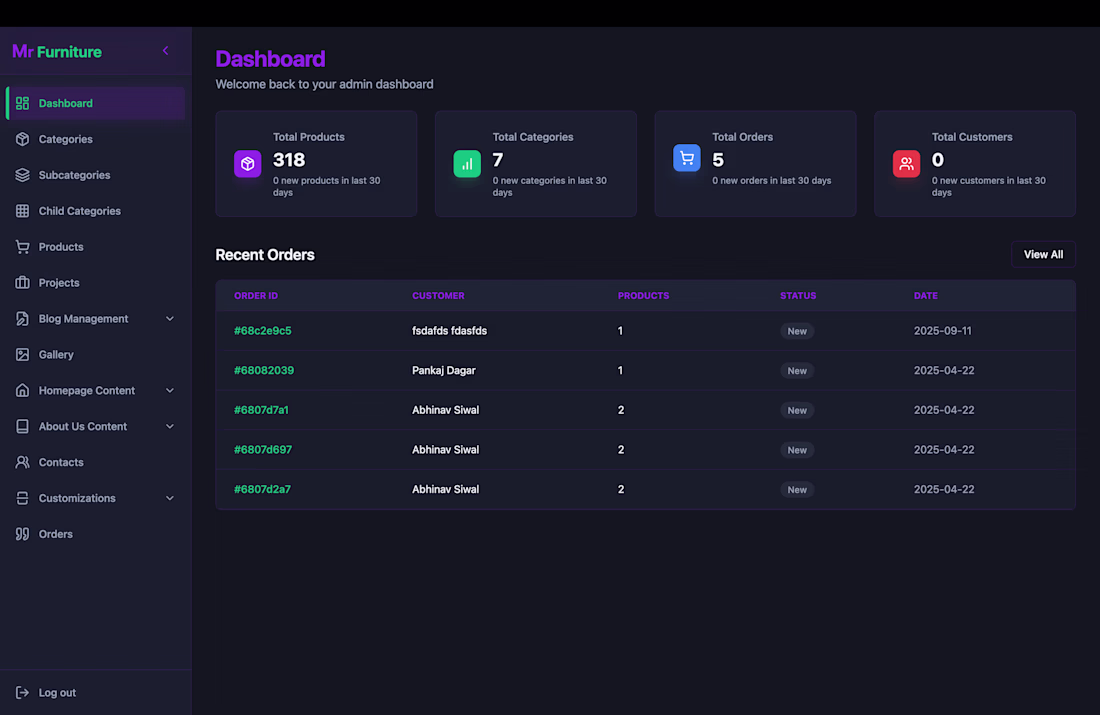Click the Orders quote-mark icon

(22, 534)
